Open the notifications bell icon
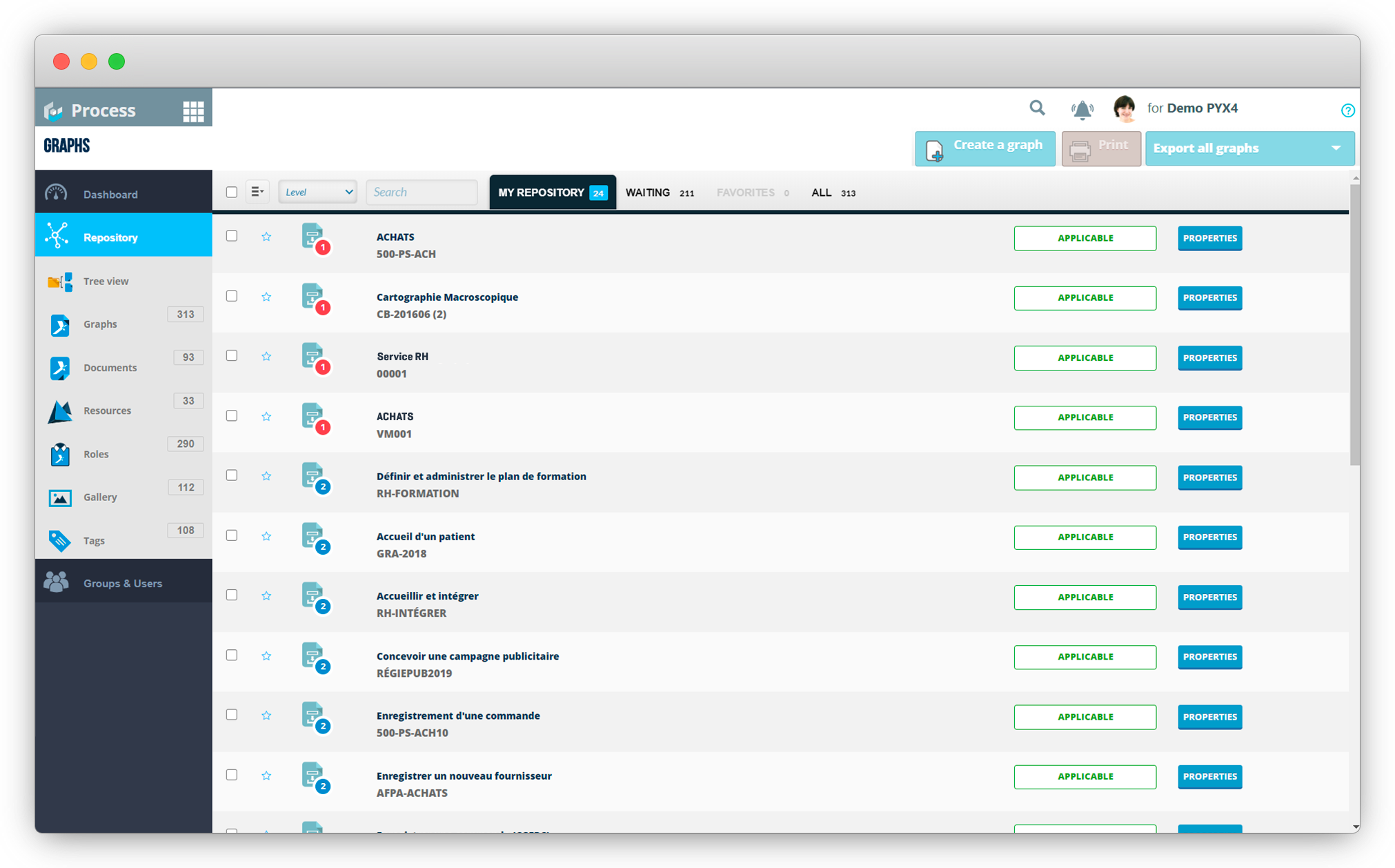Viewport: 1395px width, 868px height. pos(1082,109)
